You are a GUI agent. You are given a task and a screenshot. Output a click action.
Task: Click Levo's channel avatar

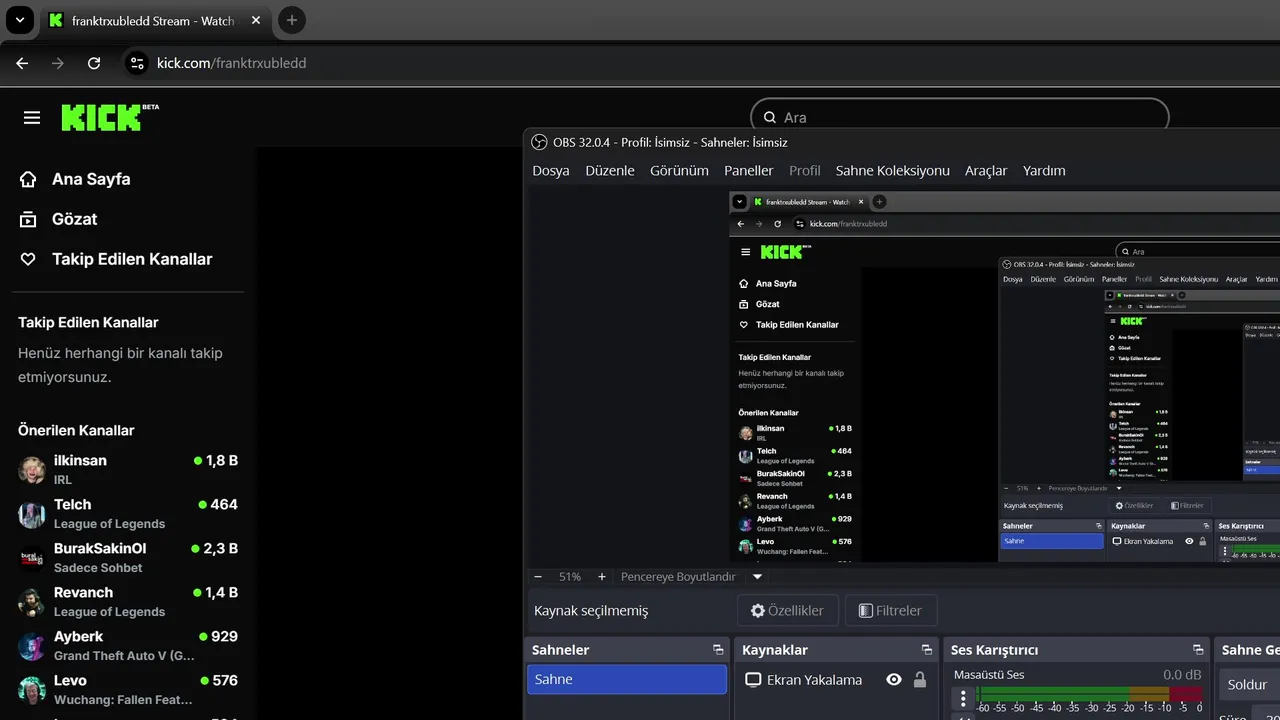(32, 690)
